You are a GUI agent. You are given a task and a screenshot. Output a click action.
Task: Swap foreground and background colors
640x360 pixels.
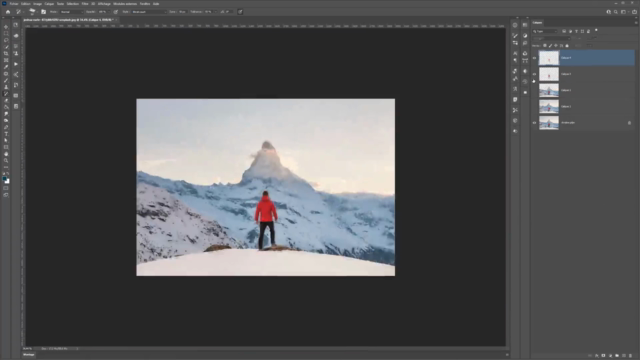[x=8, y=173]
